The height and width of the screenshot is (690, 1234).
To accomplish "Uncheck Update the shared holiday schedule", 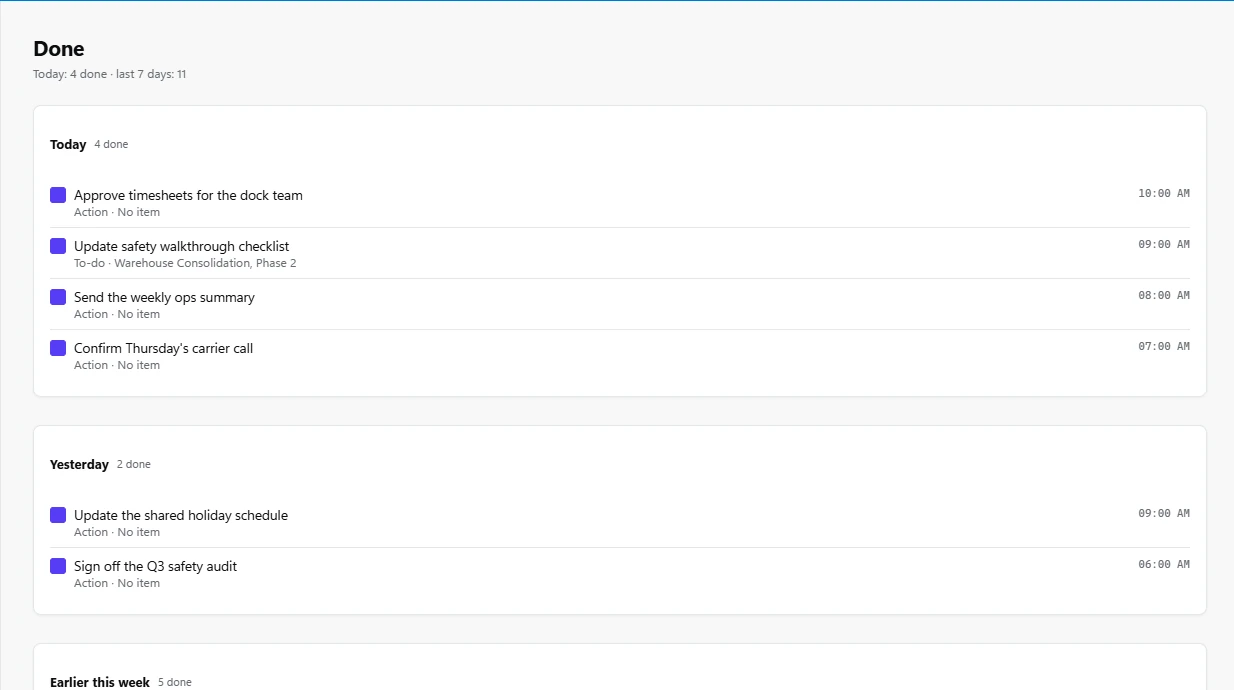I will pyautogui.click(x=58, y=515).
